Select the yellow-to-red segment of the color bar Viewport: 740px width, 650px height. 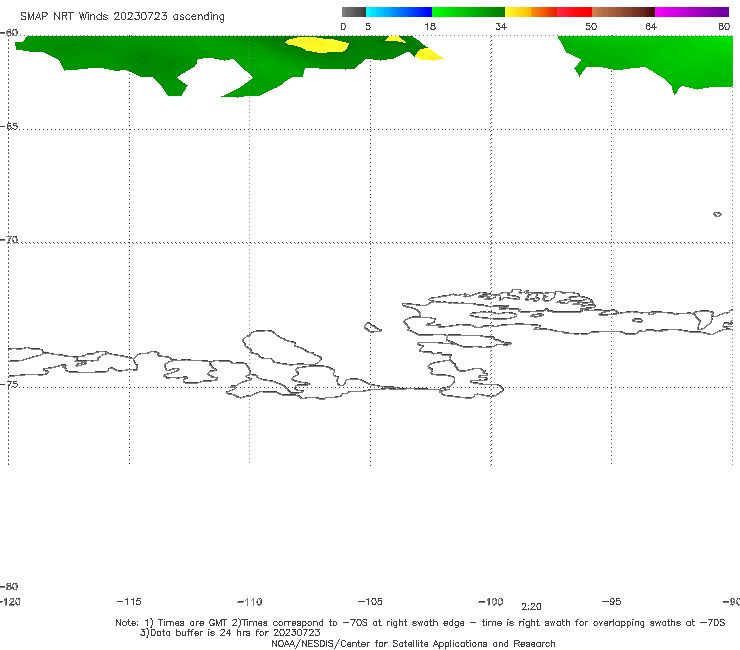tap(548, 12)
